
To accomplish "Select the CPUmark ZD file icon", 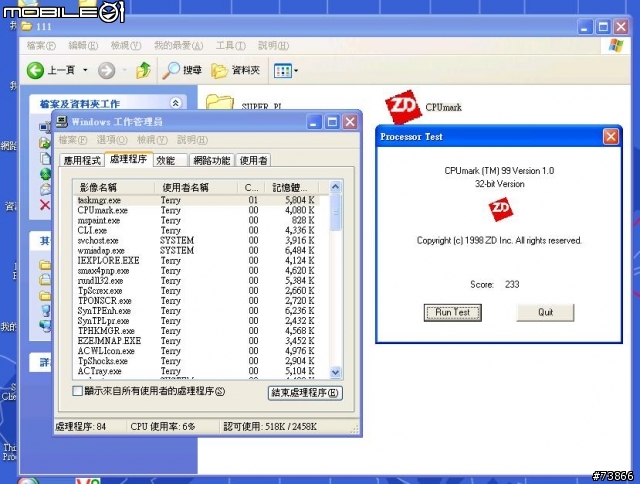I will click(x=403, y=107).
